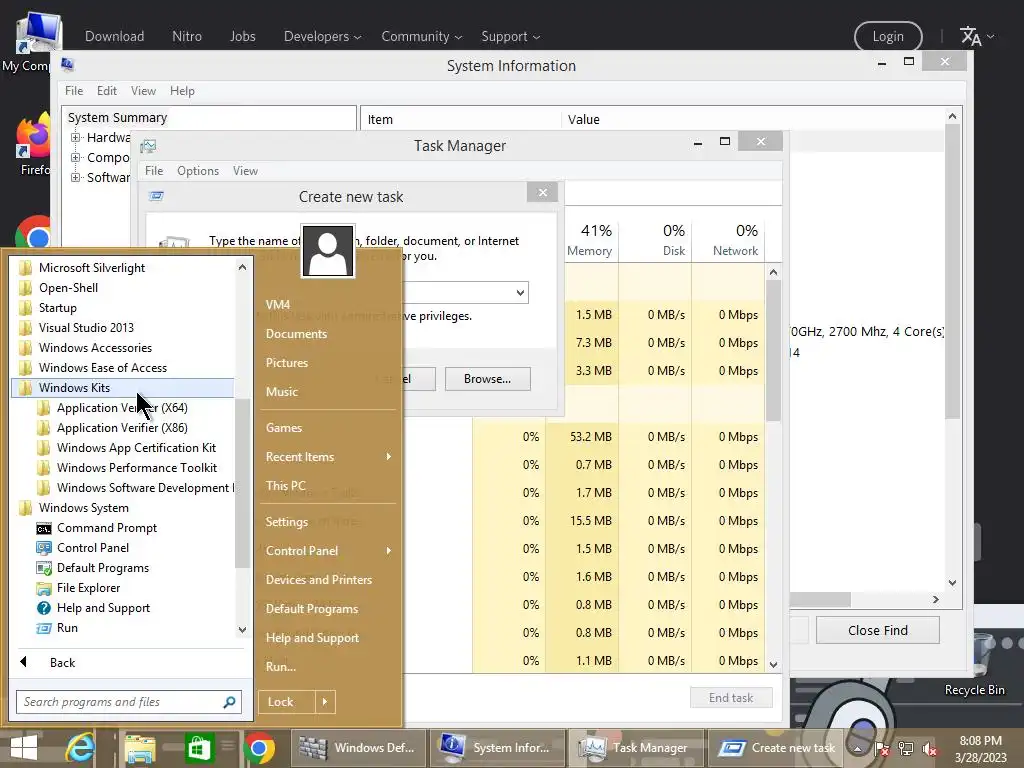
Task: Open Windows Performance Toolkit folder
Action: (x=136, y=468)
